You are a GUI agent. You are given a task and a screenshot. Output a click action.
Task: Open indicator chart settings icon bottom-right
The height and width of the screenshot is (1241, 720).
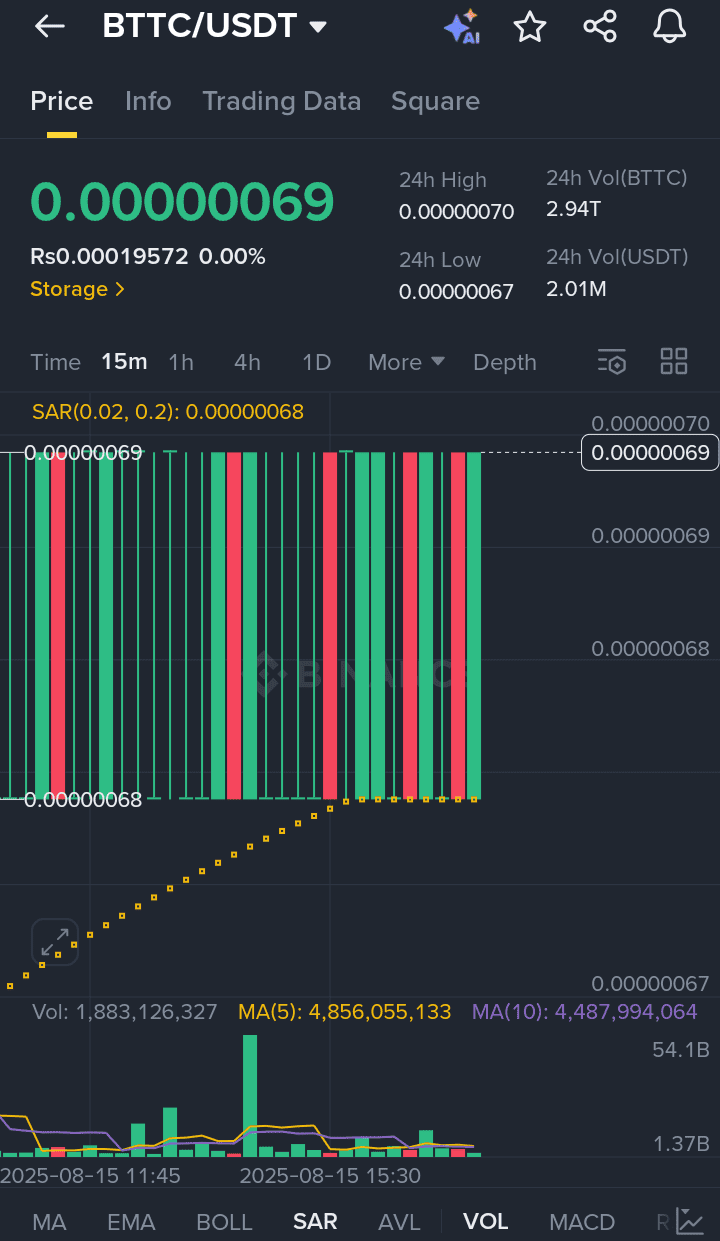pyautogui.click(x=689, y=1221)
